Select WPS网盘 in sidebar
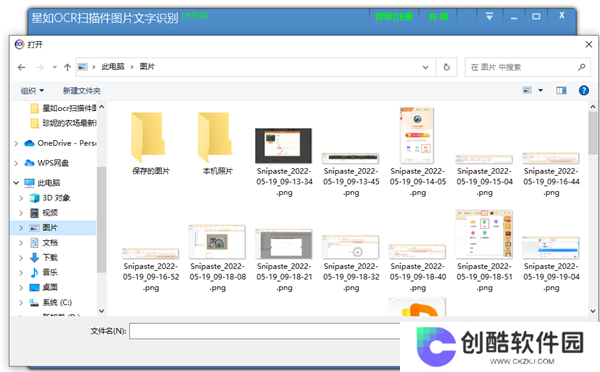Screen dimensions: 600x372 46,163
